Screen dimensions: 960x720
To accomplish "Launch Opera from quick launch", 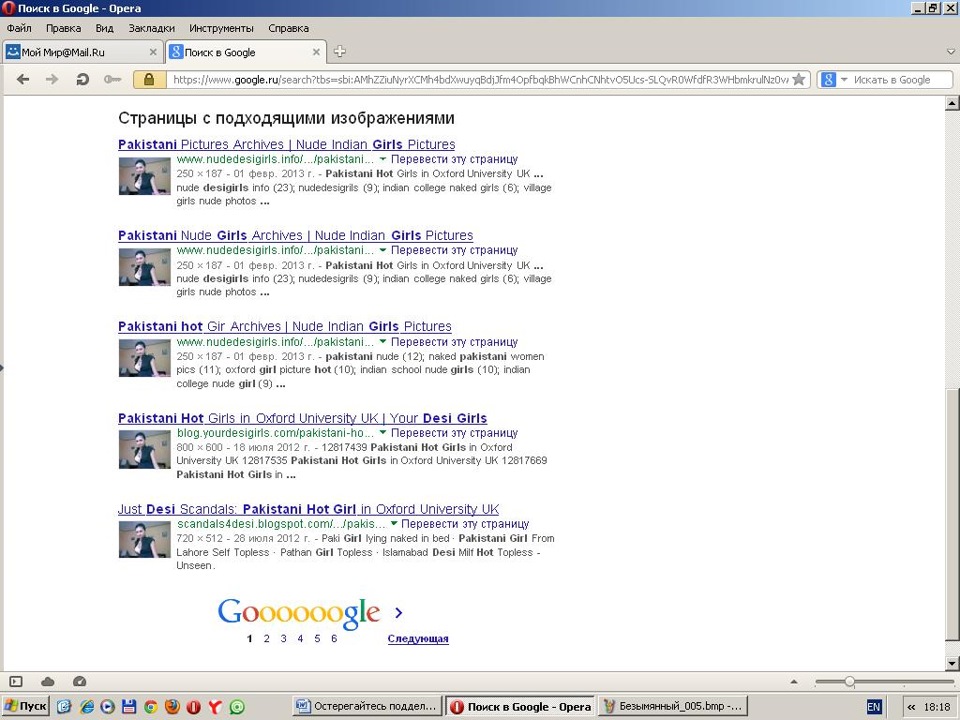I will point(193,707).
